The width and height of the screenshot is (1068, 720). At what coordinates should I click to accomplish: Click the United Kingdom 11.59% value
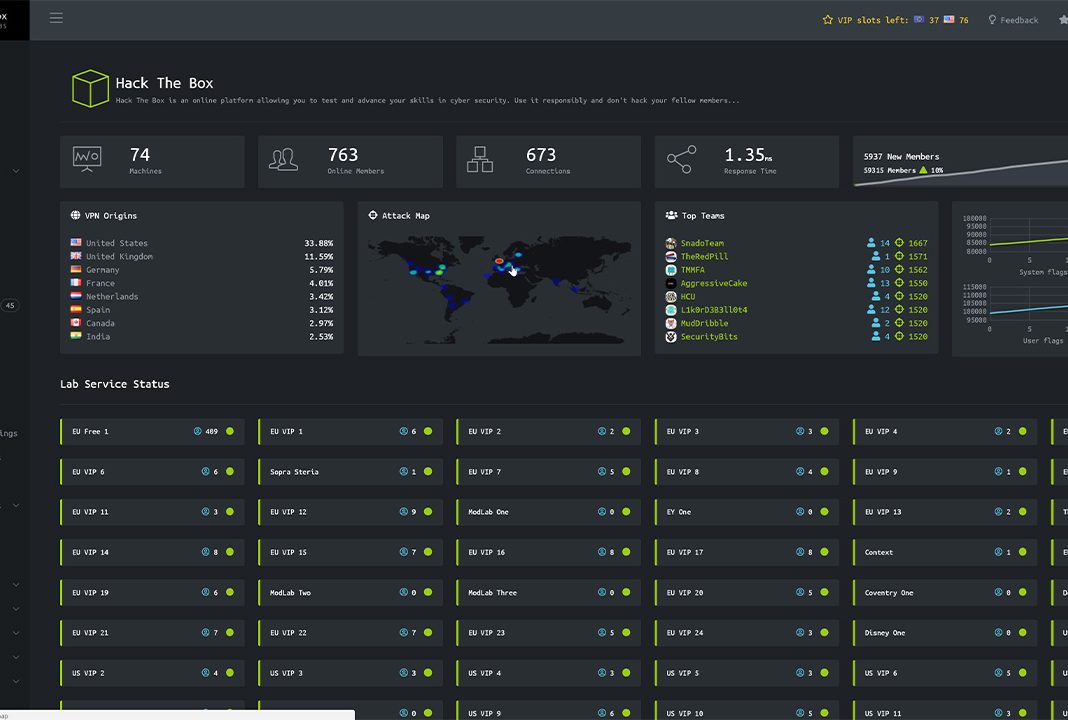coord(319,257)
